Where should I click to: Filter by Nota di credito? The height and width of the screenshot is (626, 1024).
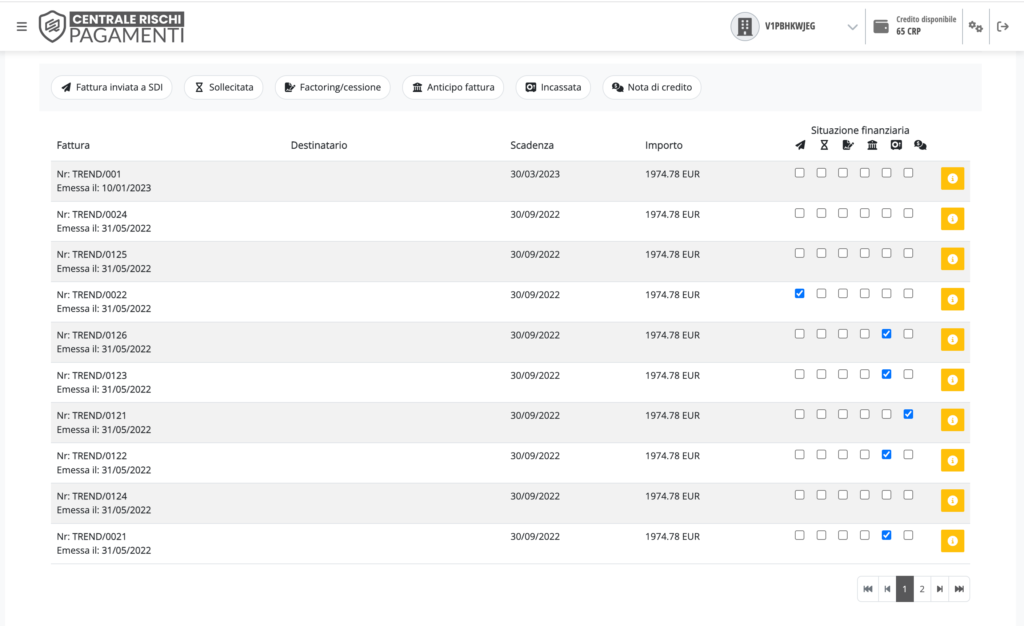(652, 87)
